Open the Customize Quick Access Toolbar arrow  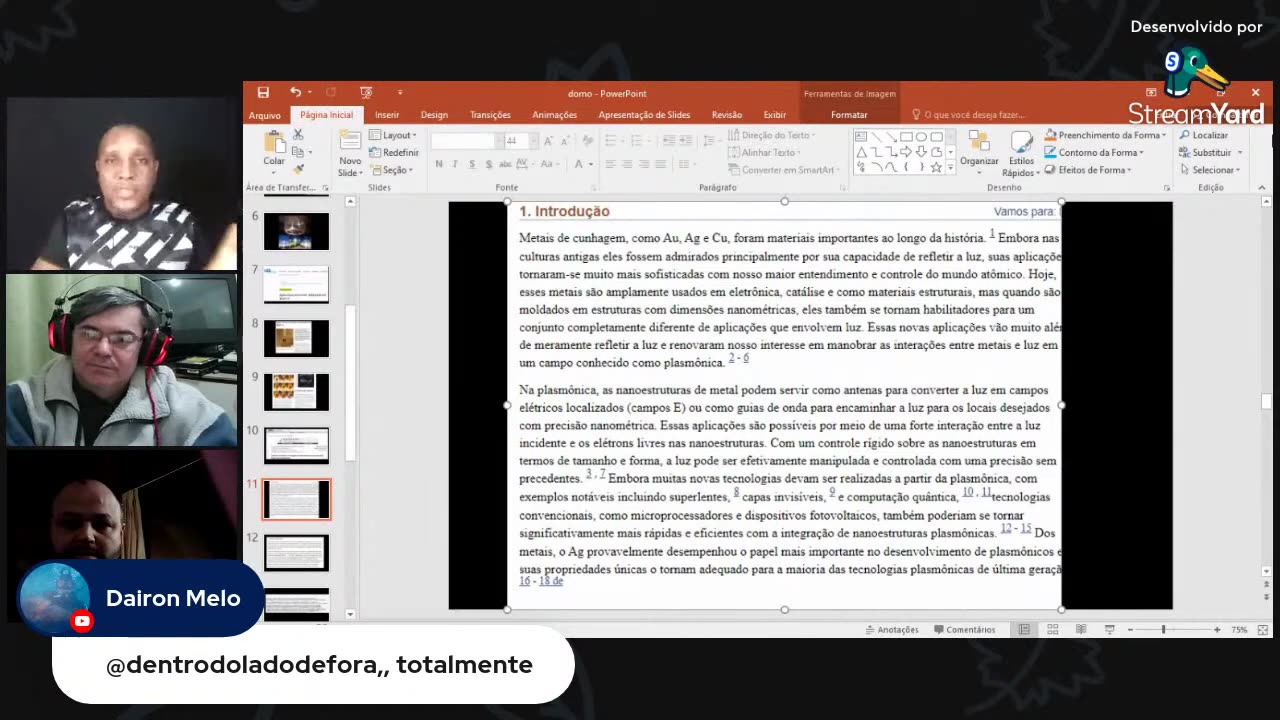400,93
